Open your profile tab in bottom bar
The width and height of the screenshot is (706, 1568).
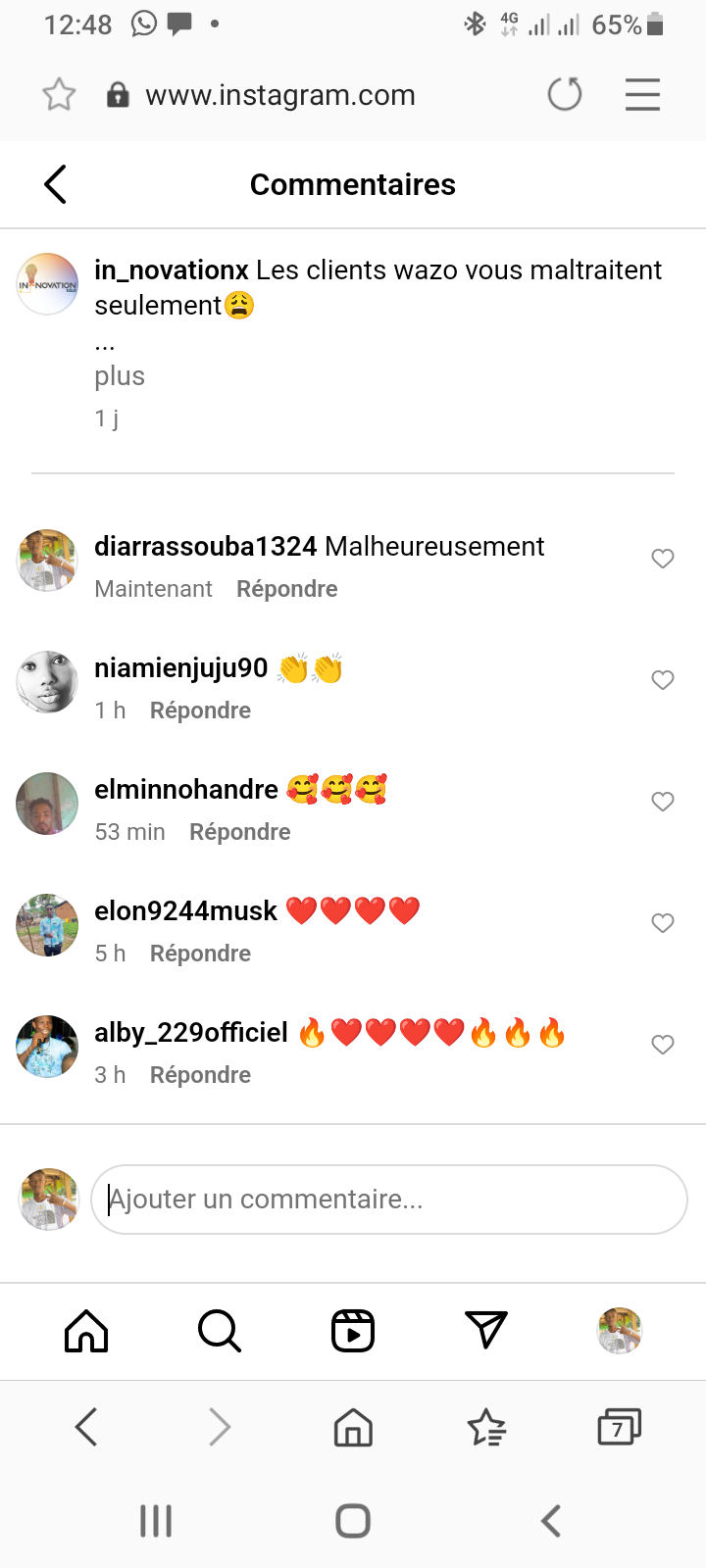[x=620, y=1331]
